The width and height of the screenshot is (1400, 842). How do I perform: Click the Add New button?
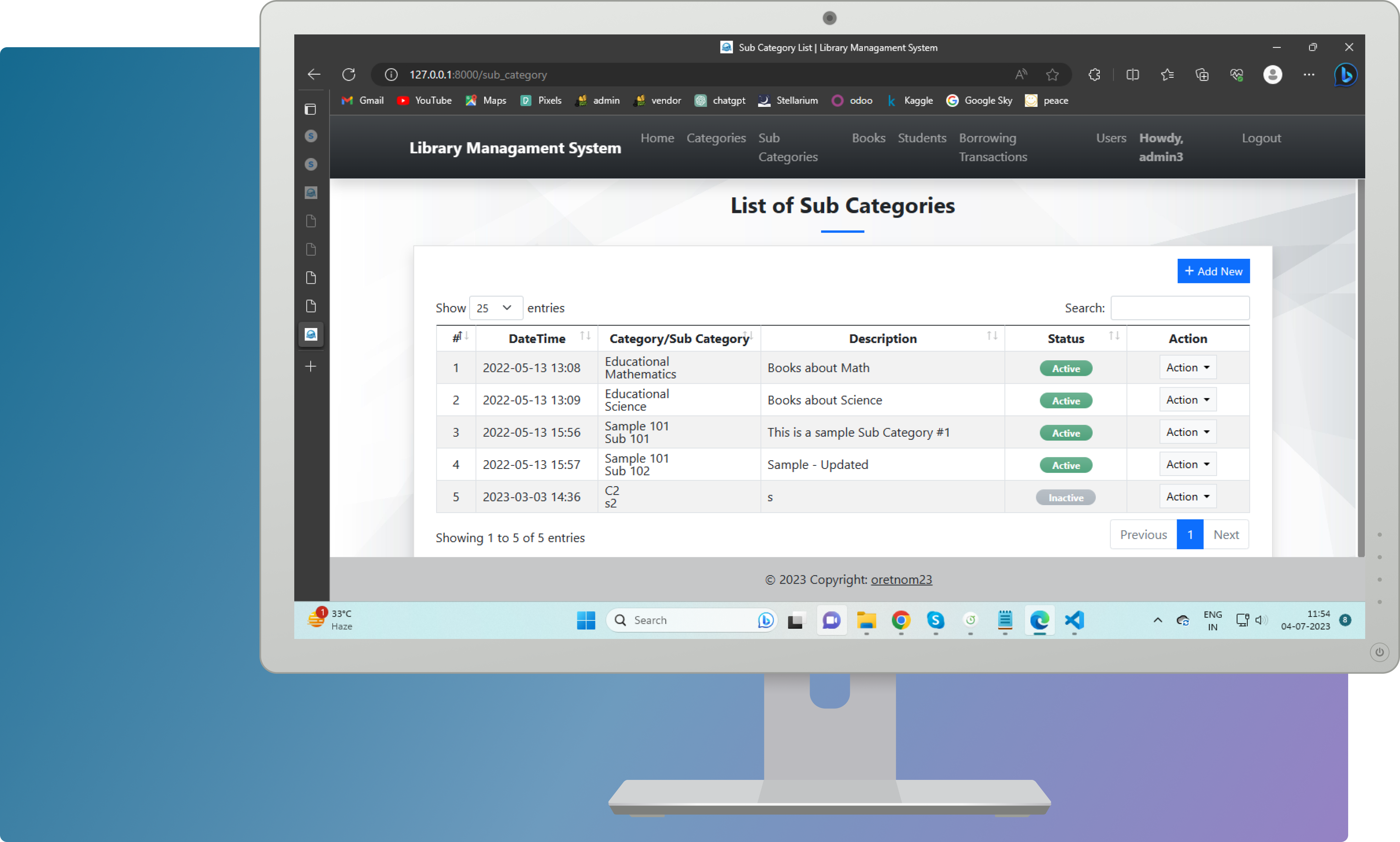tap(1214, 271)
